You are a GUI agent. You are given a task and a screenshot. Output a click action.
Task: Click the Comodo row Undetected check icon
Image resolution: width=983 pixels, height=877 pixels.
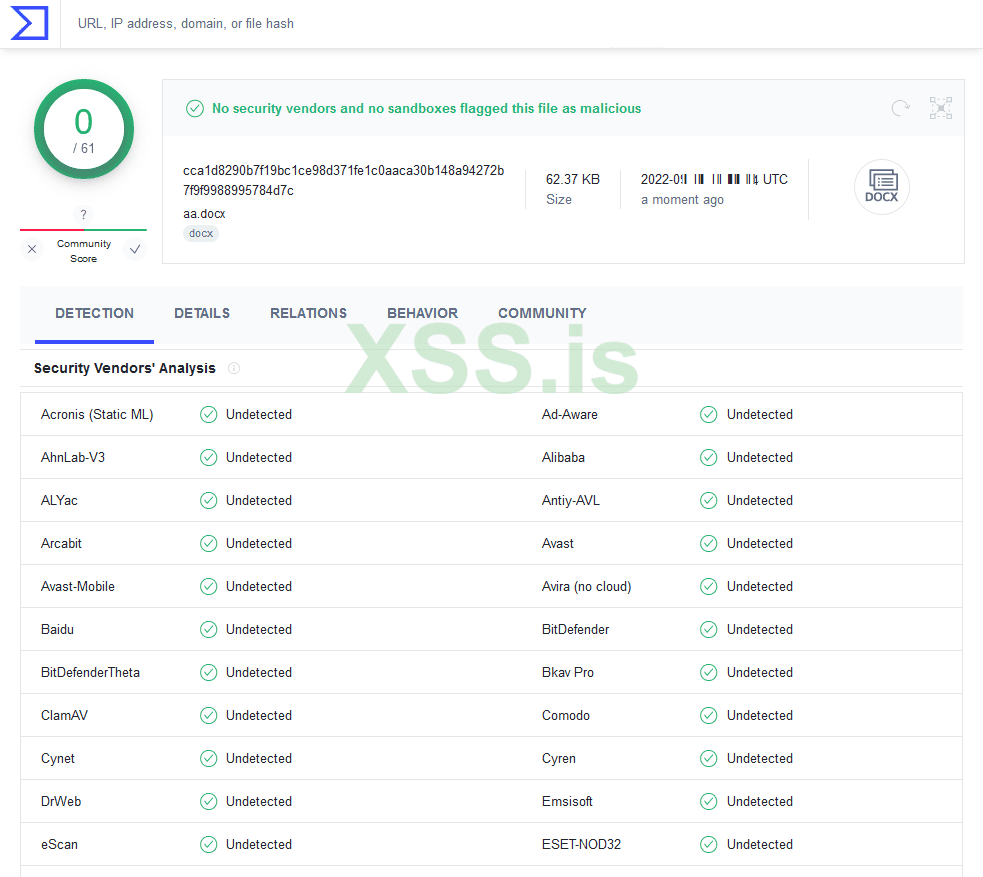[x=709, y=715]
